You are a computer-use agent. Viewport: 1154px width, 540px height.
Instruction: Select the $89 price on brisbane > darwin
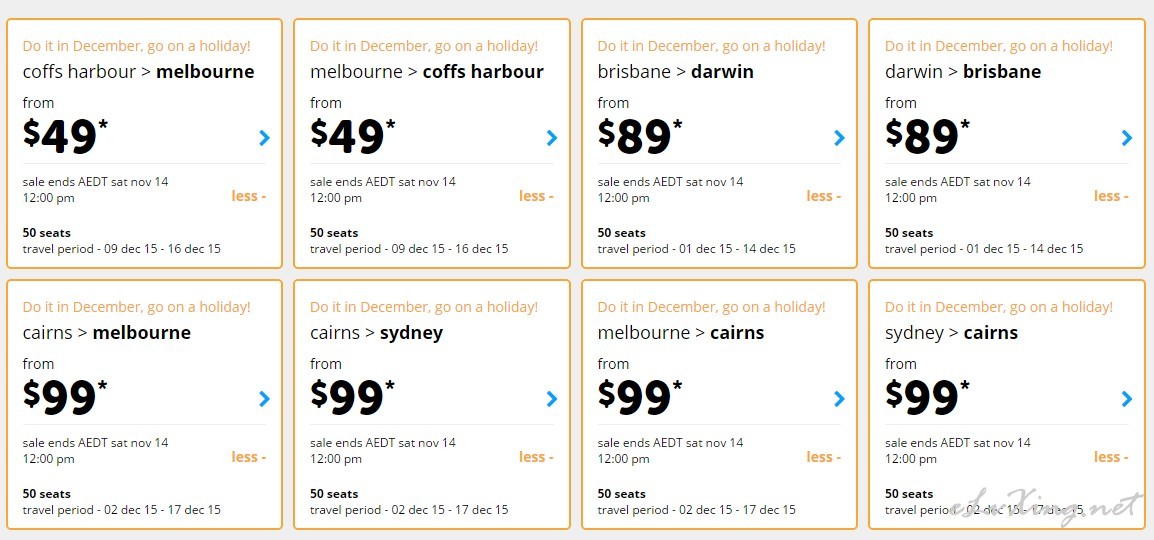coord(640,136)
